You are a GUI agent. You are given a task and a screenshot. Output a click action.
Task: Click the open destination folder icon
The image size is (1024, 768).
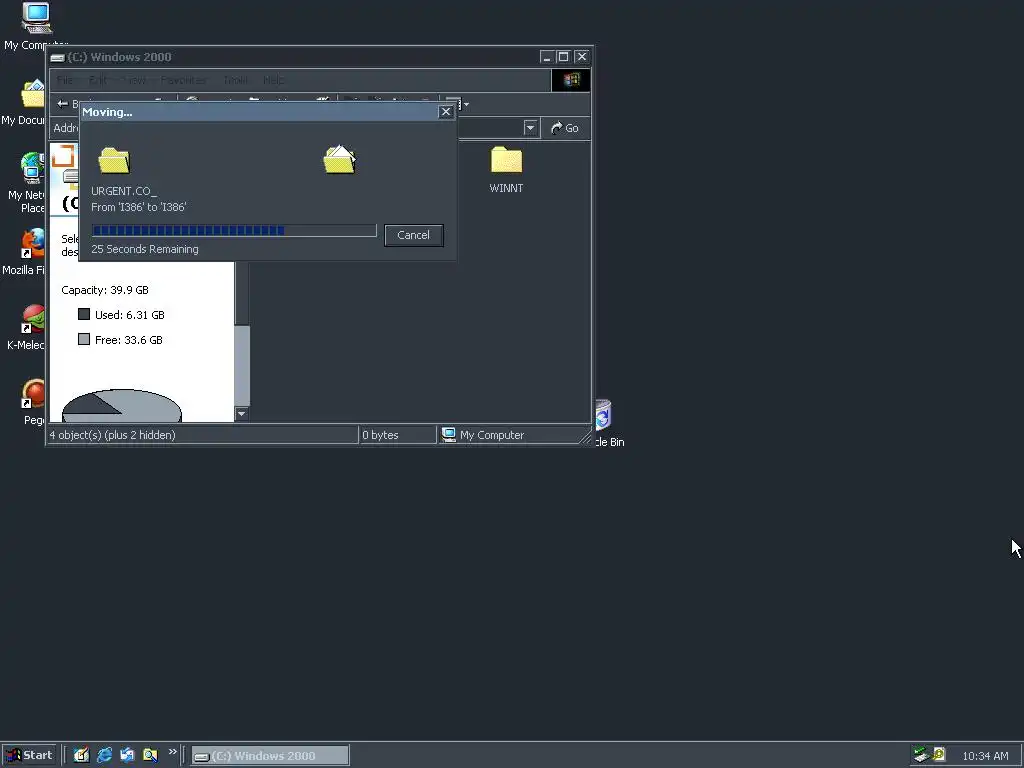pos(340,159)
